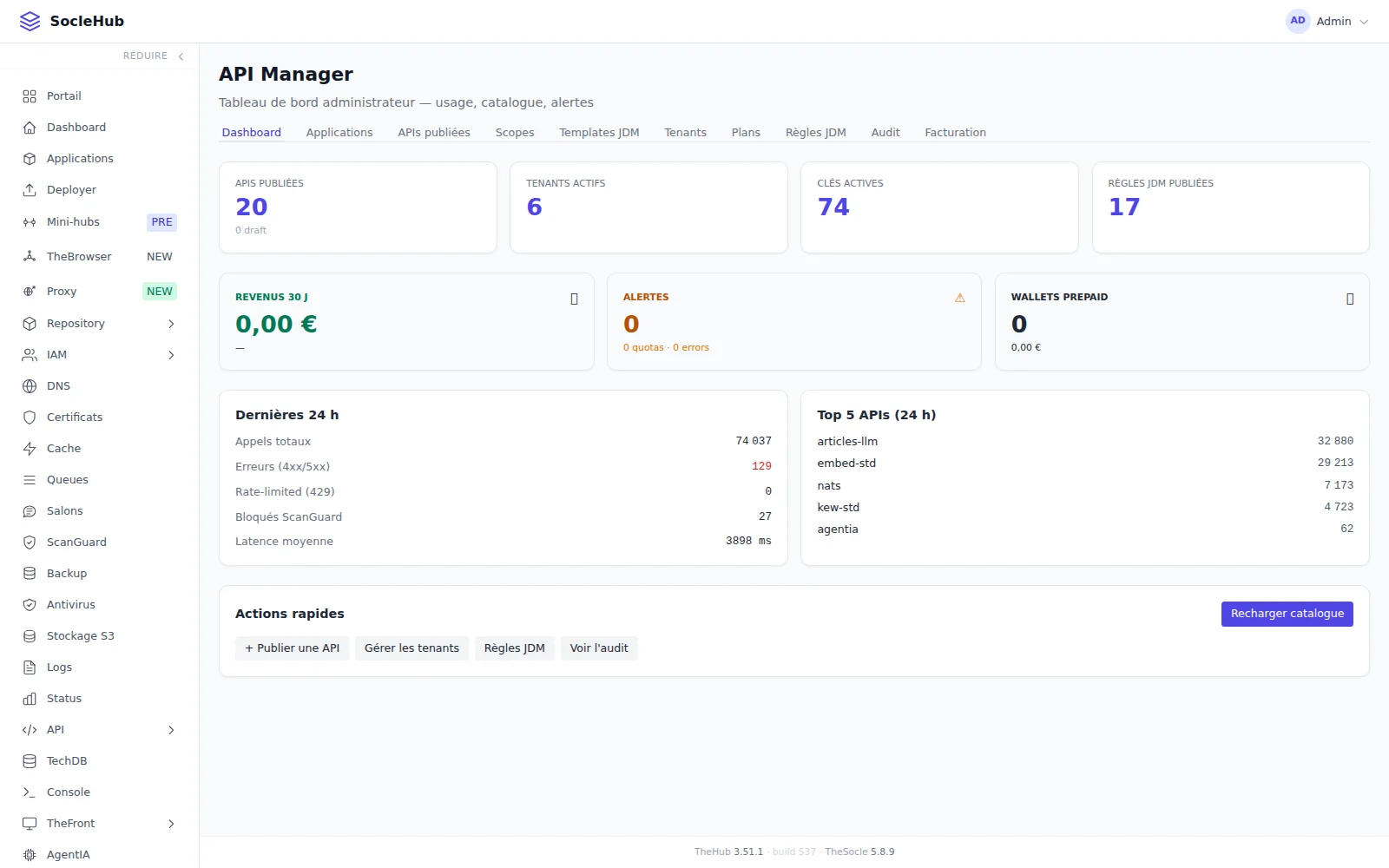Open Console terminal icon
This screenshot has height=868, width=1389.
click(30, 792)
